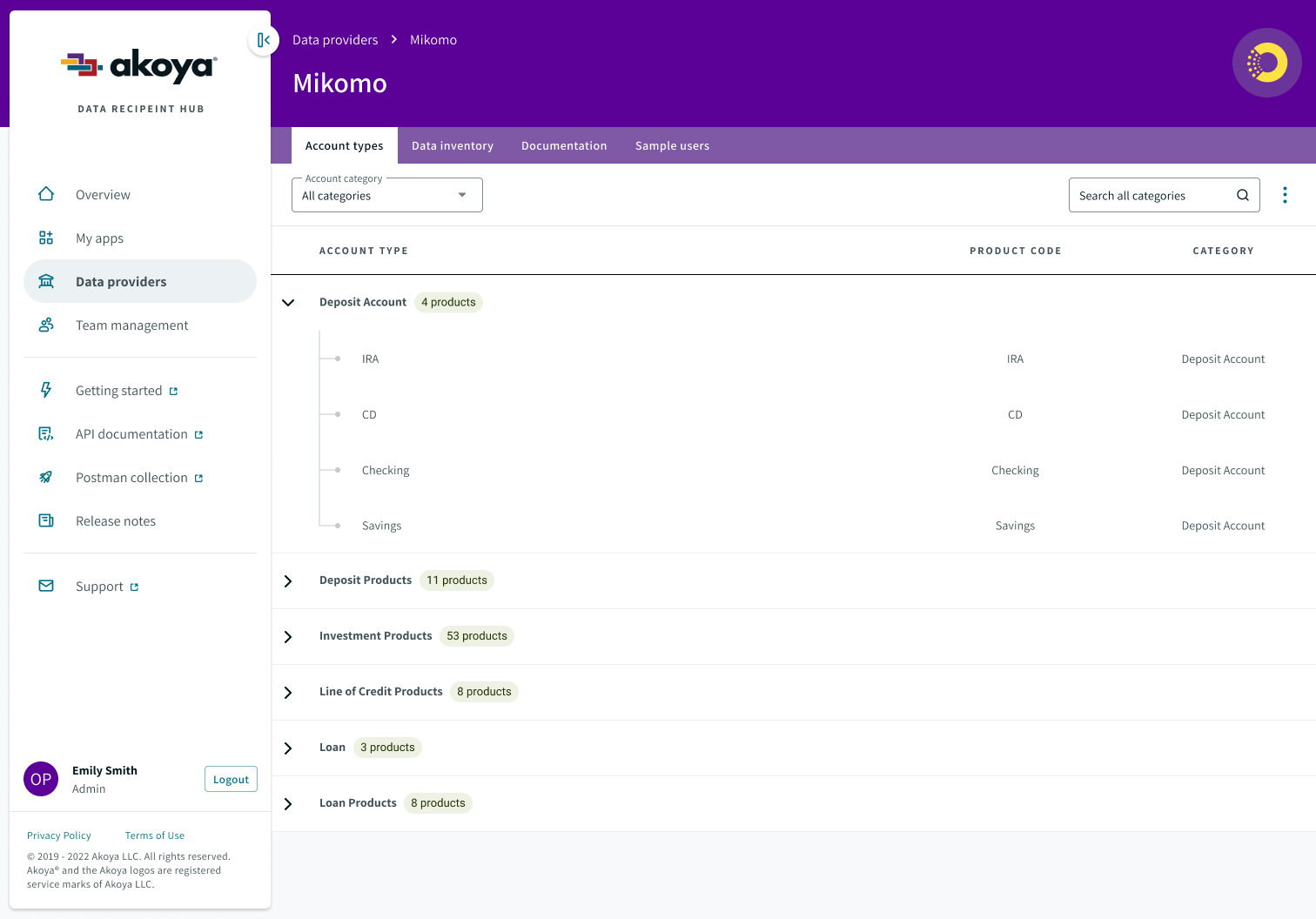Click the '53 products' badge

[477, 636]
